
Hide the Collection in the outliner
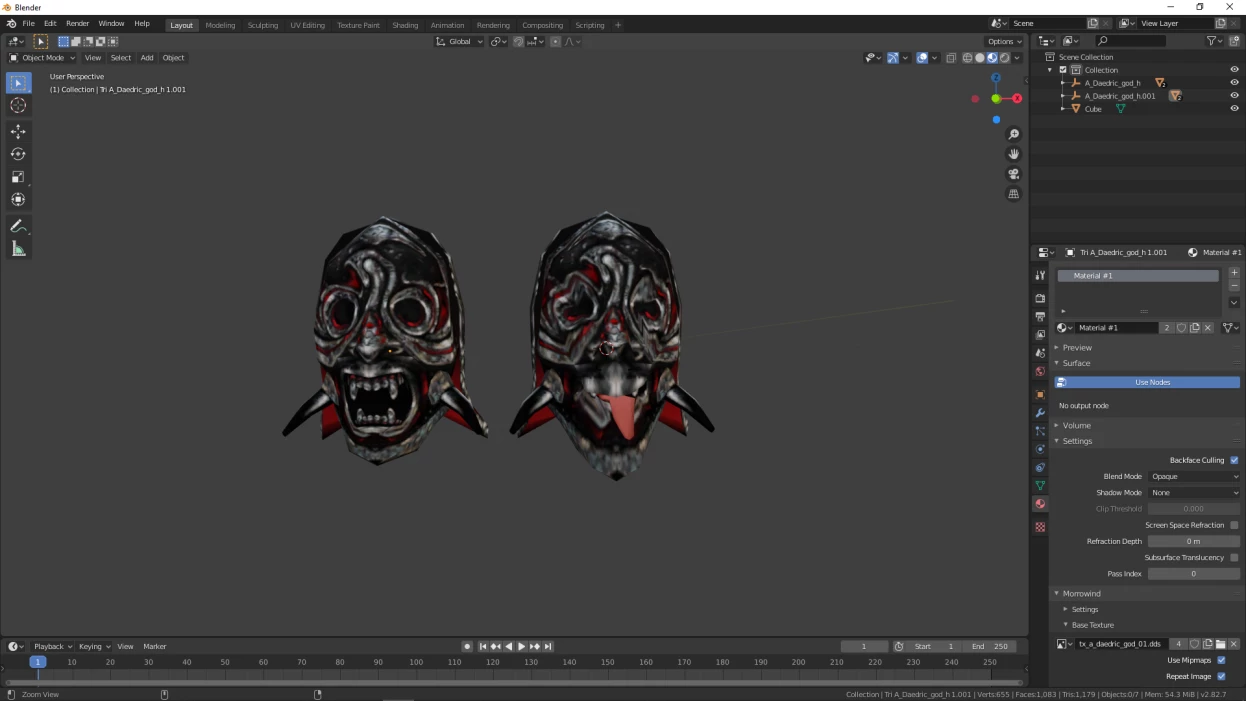1234,70
